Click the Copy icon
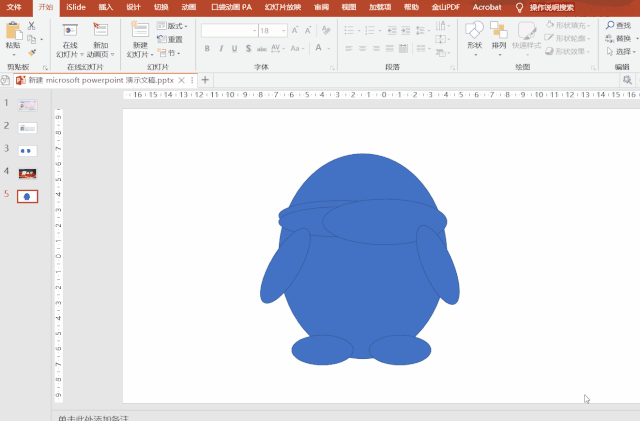This screenshot has width=640, height=421. pos(32,40)
